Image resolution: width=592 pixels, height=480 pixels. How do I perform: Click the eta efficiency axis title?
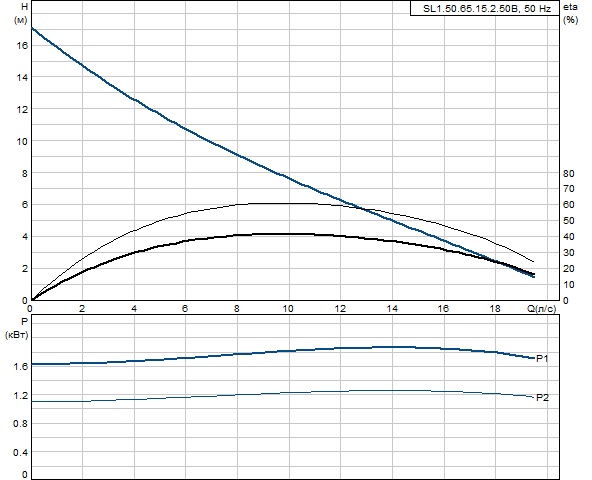click(570, 7)
